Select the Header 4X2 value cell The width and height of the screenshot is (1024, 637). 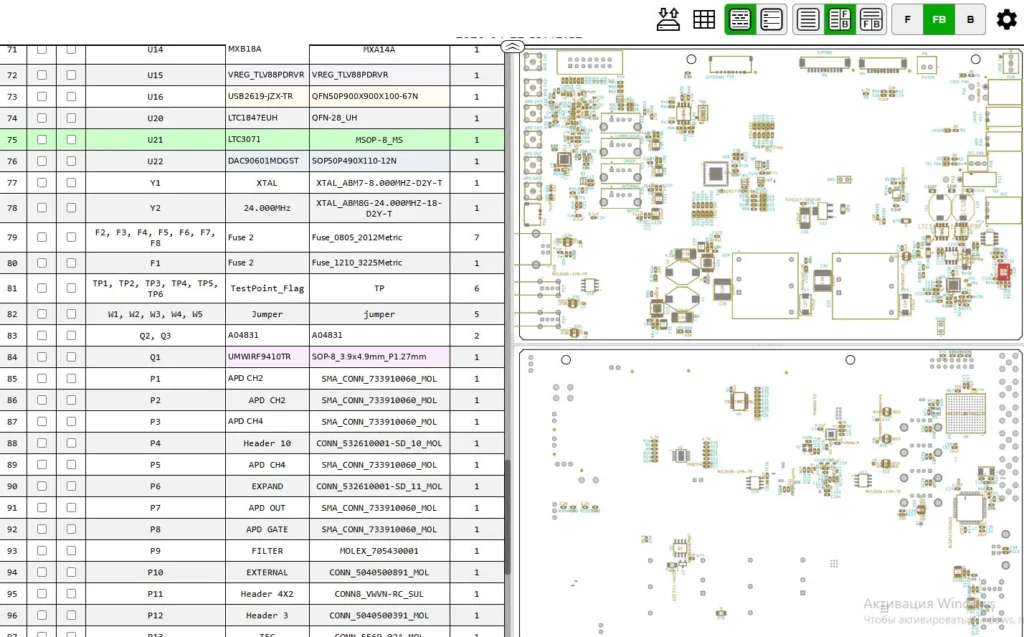267,594
